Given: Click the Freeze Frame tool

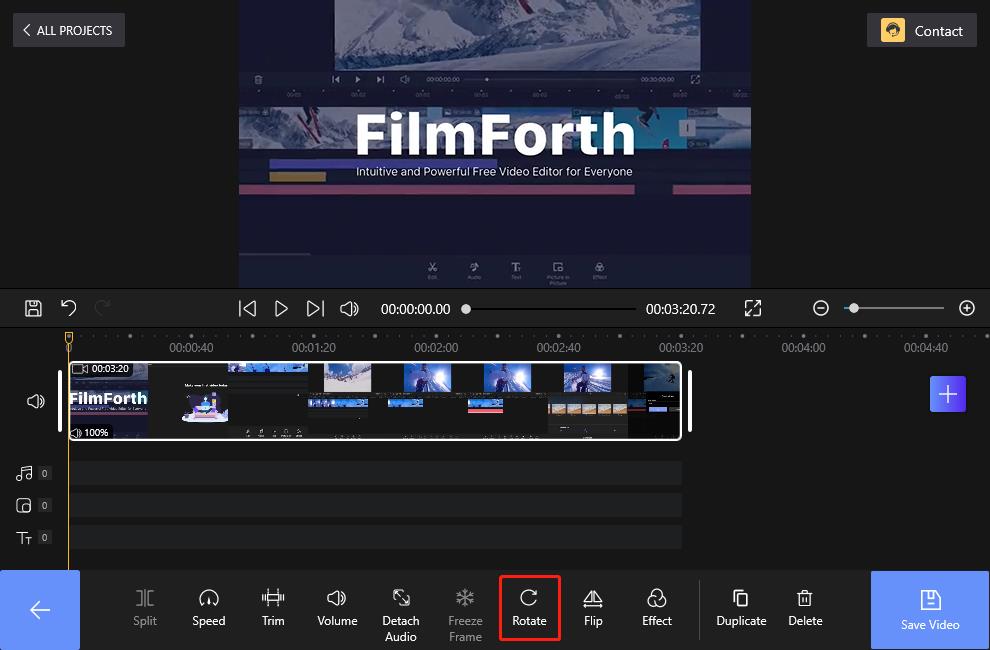Looking at the screenshot, I should 465,615.
